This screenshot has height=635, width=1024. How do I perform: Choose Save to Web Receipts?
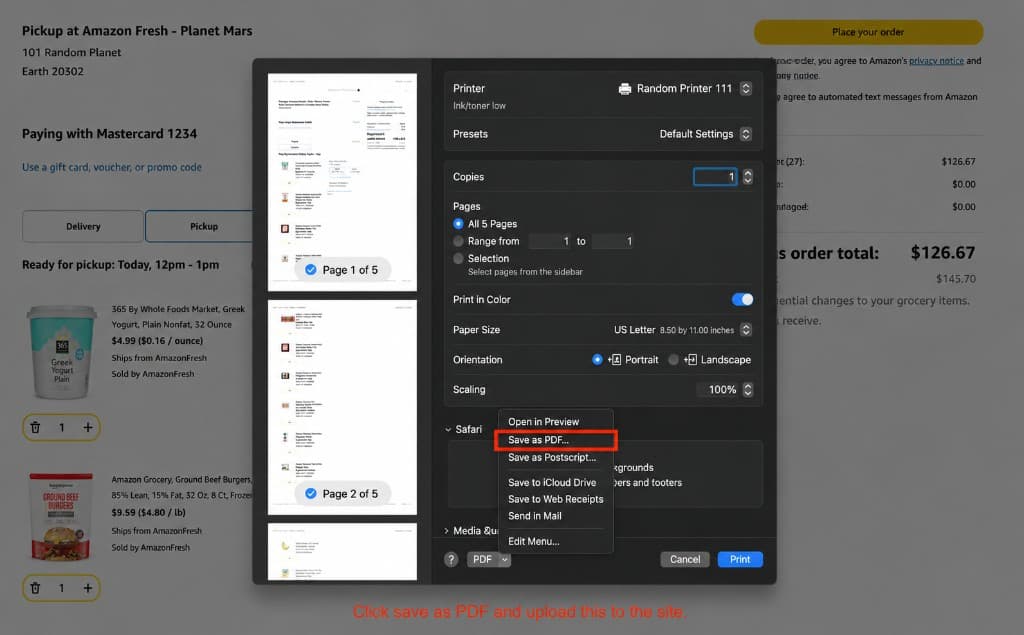click(556, 499)
